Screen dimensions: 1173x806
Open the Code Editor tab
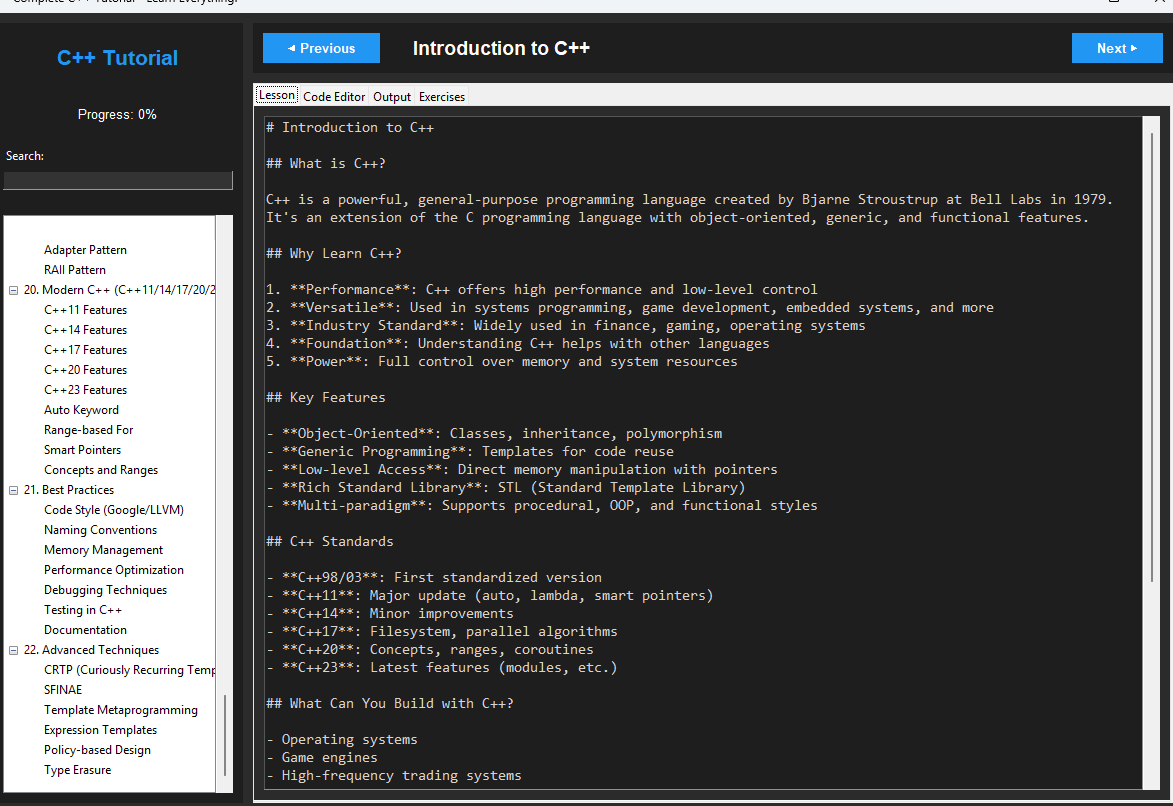click(334, 97)
